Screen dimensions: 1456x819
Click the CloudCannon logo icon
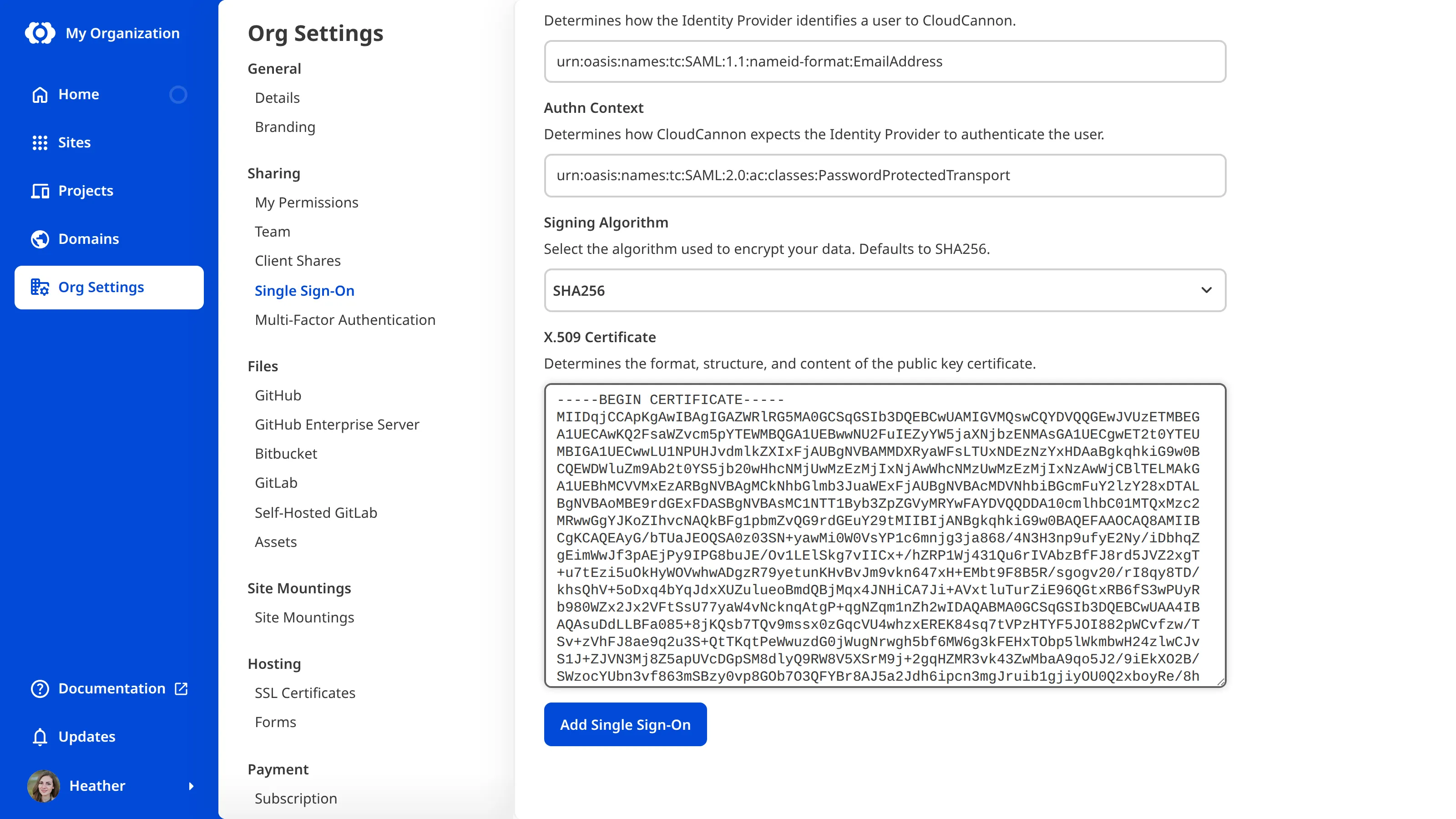40,33
